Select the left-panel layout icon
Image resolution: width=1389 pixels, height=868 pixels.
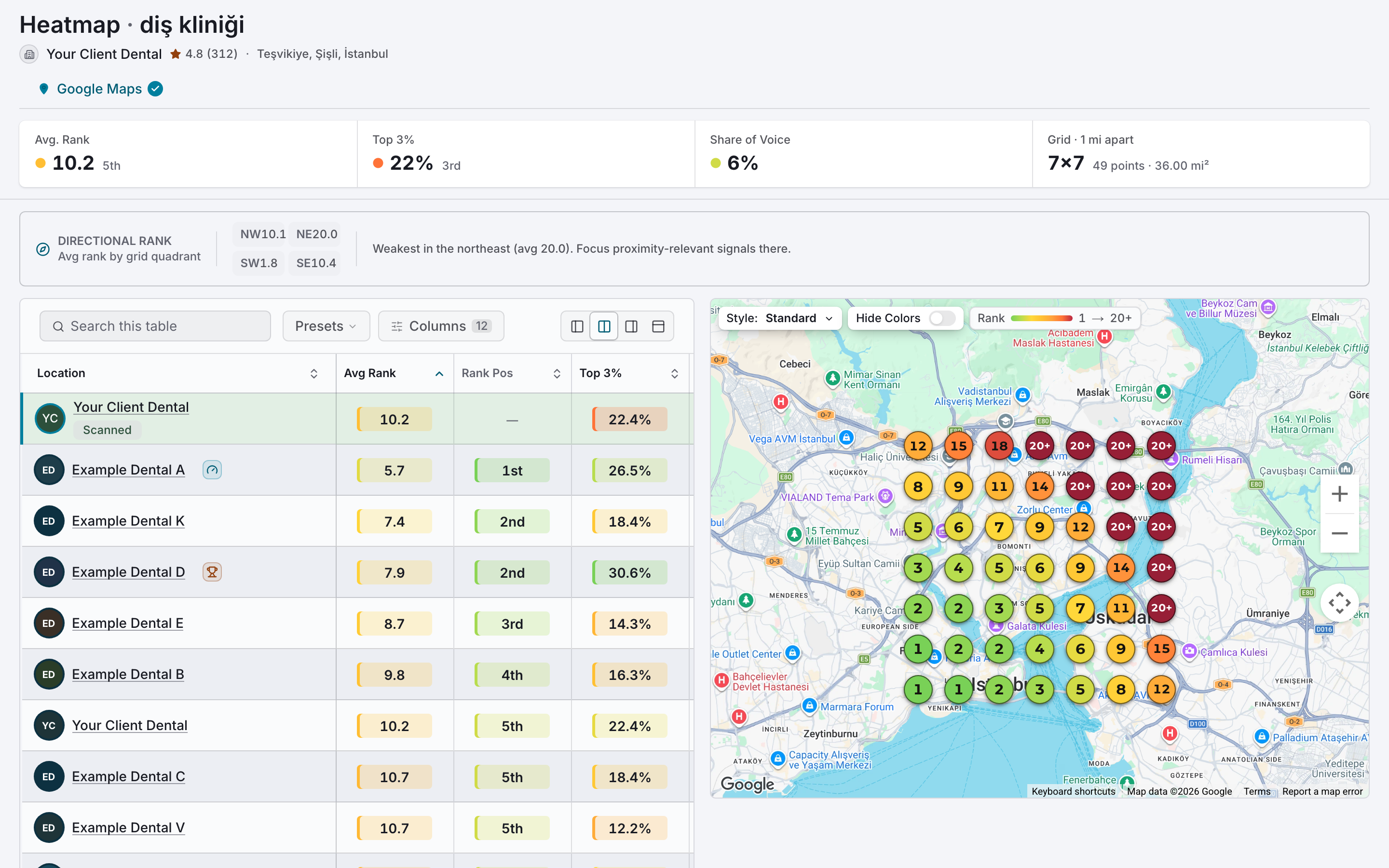coord(577,326)
